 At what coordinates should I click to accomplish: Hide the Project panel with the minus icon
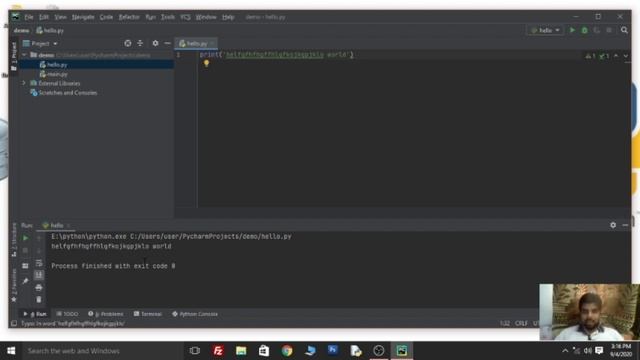(167, 43)
